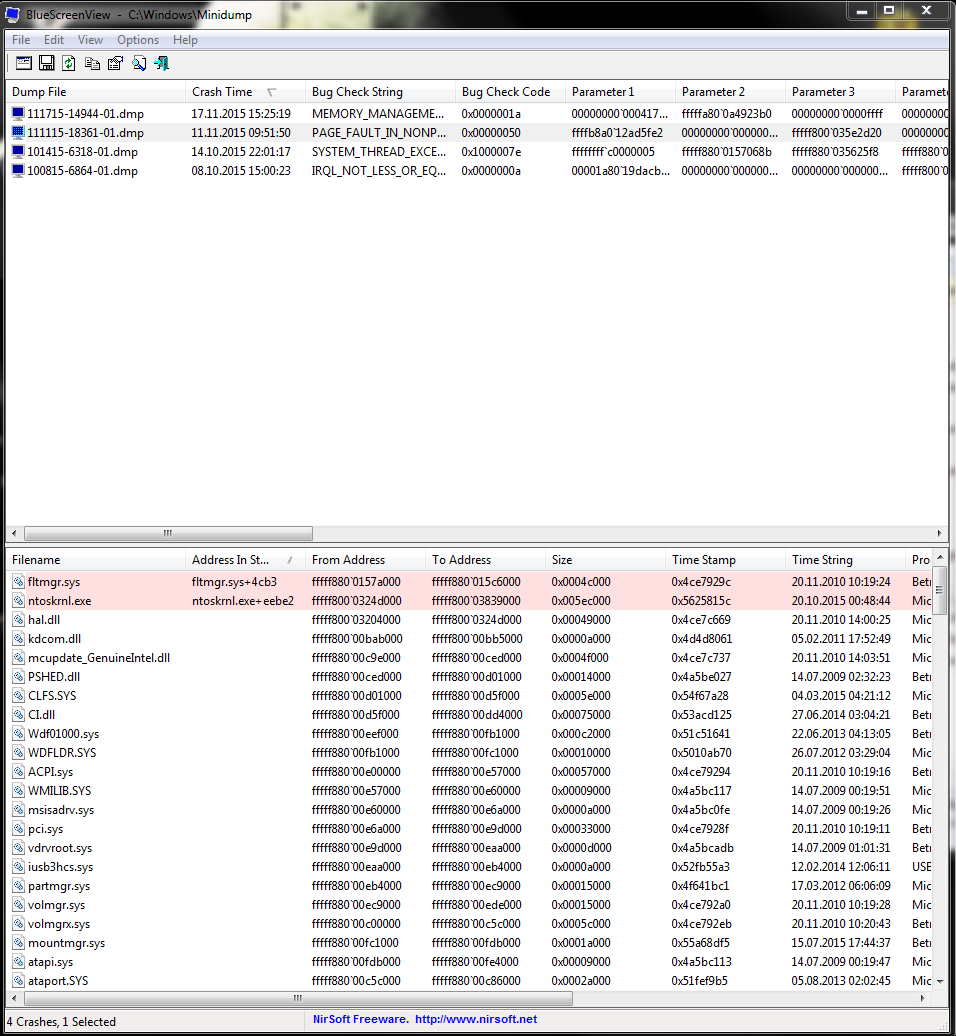Click the icon of dump 101415-6318-01.dmp
Screen dimensions: 956x1036
click(x=18, y=152)
